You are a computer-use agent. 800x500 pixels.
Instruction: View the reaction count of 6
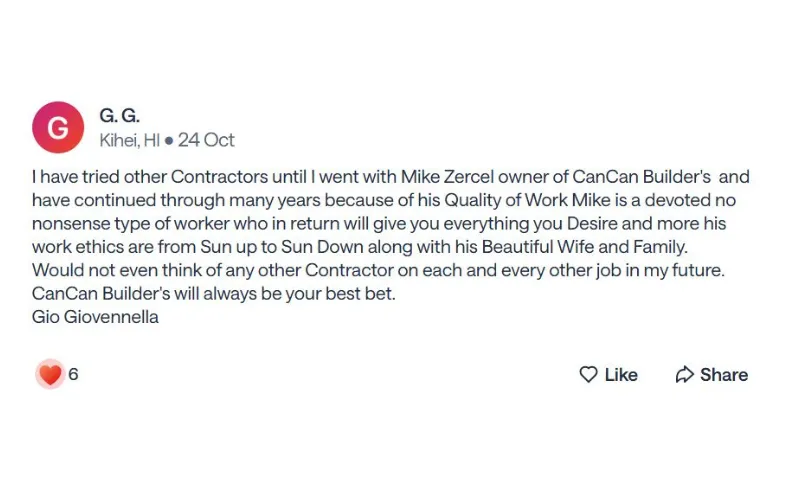(73, 374)
